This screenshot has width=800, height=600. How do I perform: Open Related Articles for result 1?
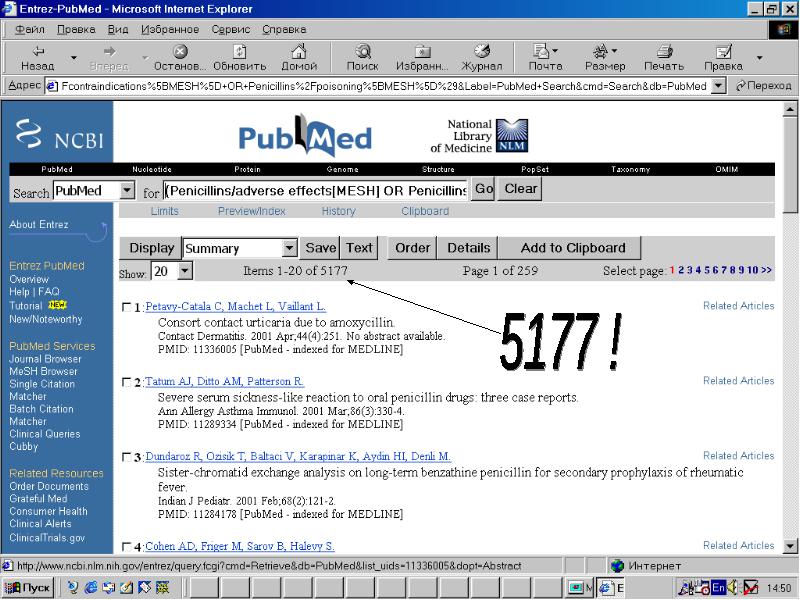738,306
